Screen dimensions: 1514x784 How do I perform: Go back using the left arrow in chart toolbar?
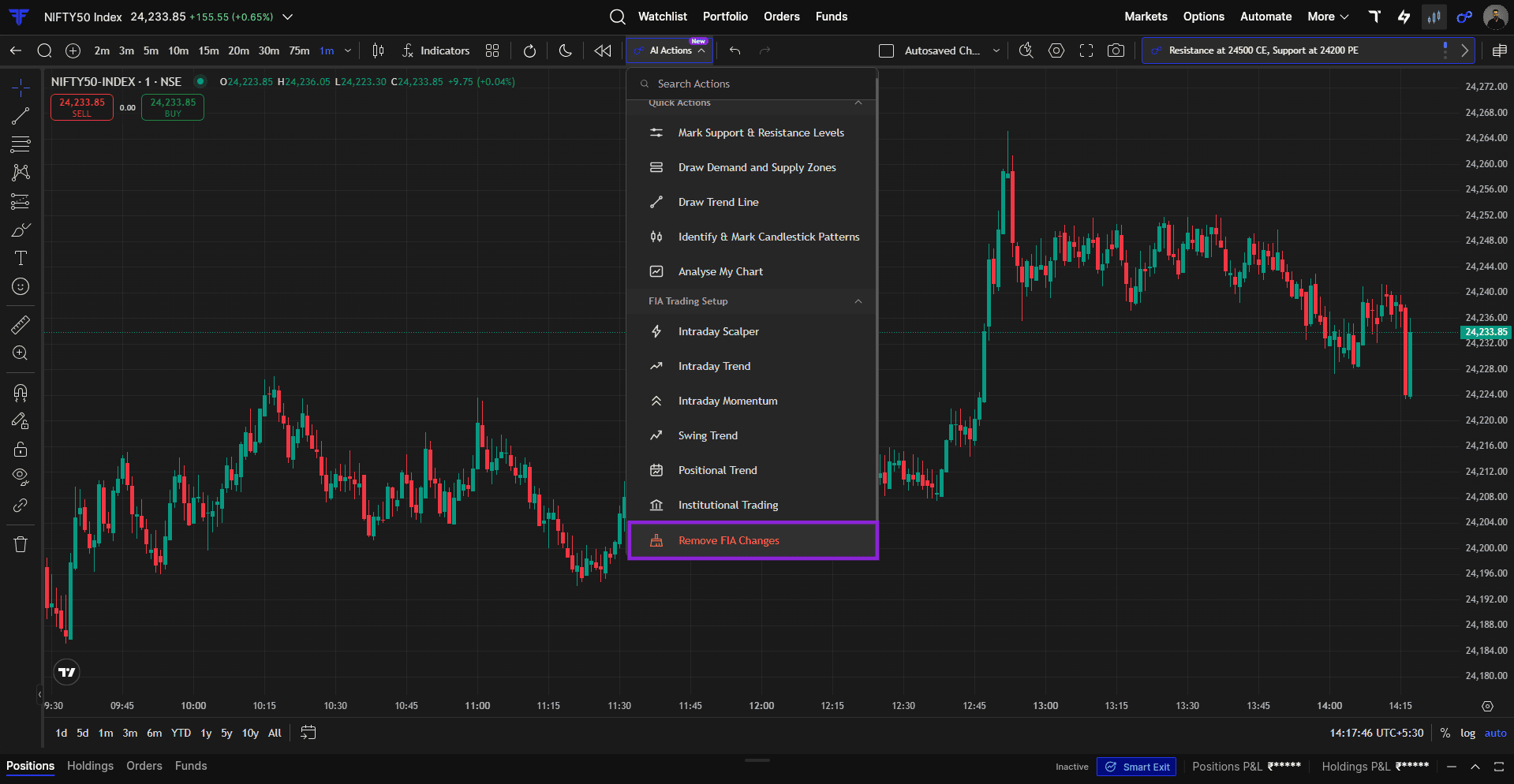[x=16, y=50]
